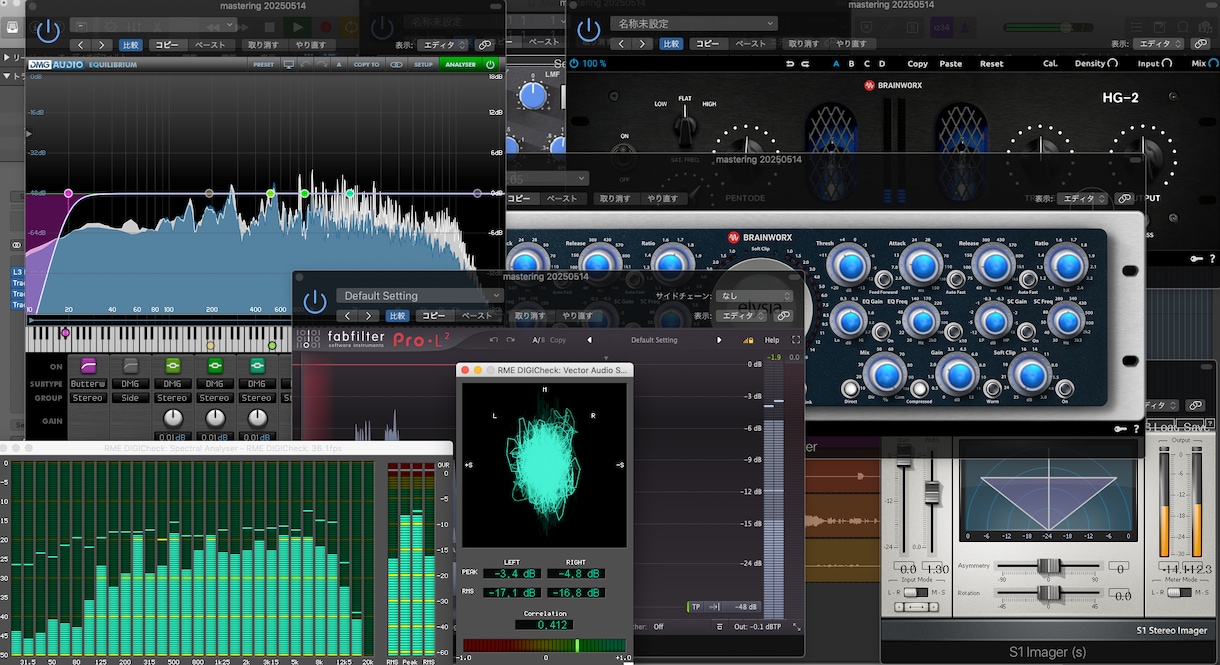Click Pro-L 2 next preset triangle
Screen dimensions: 1220x665
coord(718,340)
